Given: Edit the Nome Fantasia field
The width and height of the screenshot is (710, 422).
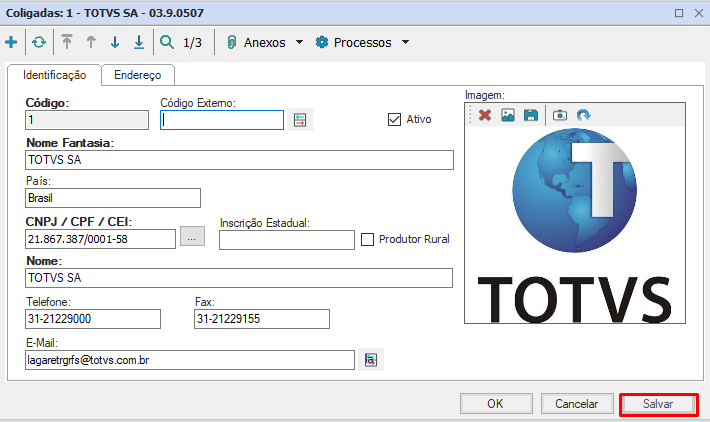Looking at the screenshot, I should click(x=239, y=160).
